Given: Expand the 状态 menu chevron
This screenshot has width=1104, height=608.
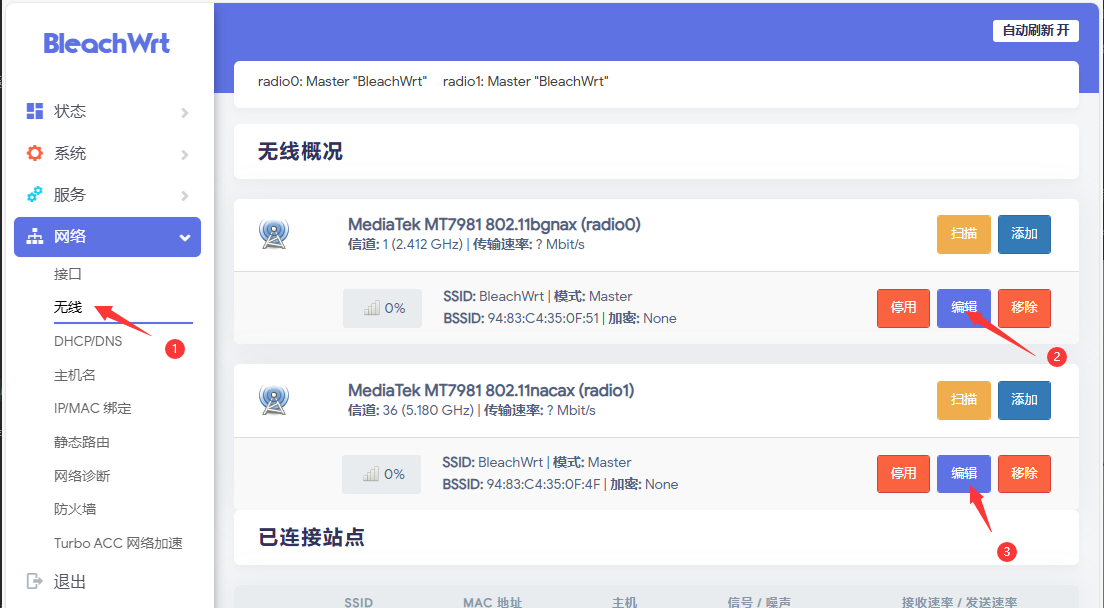Looking at the screenshot, I should [184, 112].
